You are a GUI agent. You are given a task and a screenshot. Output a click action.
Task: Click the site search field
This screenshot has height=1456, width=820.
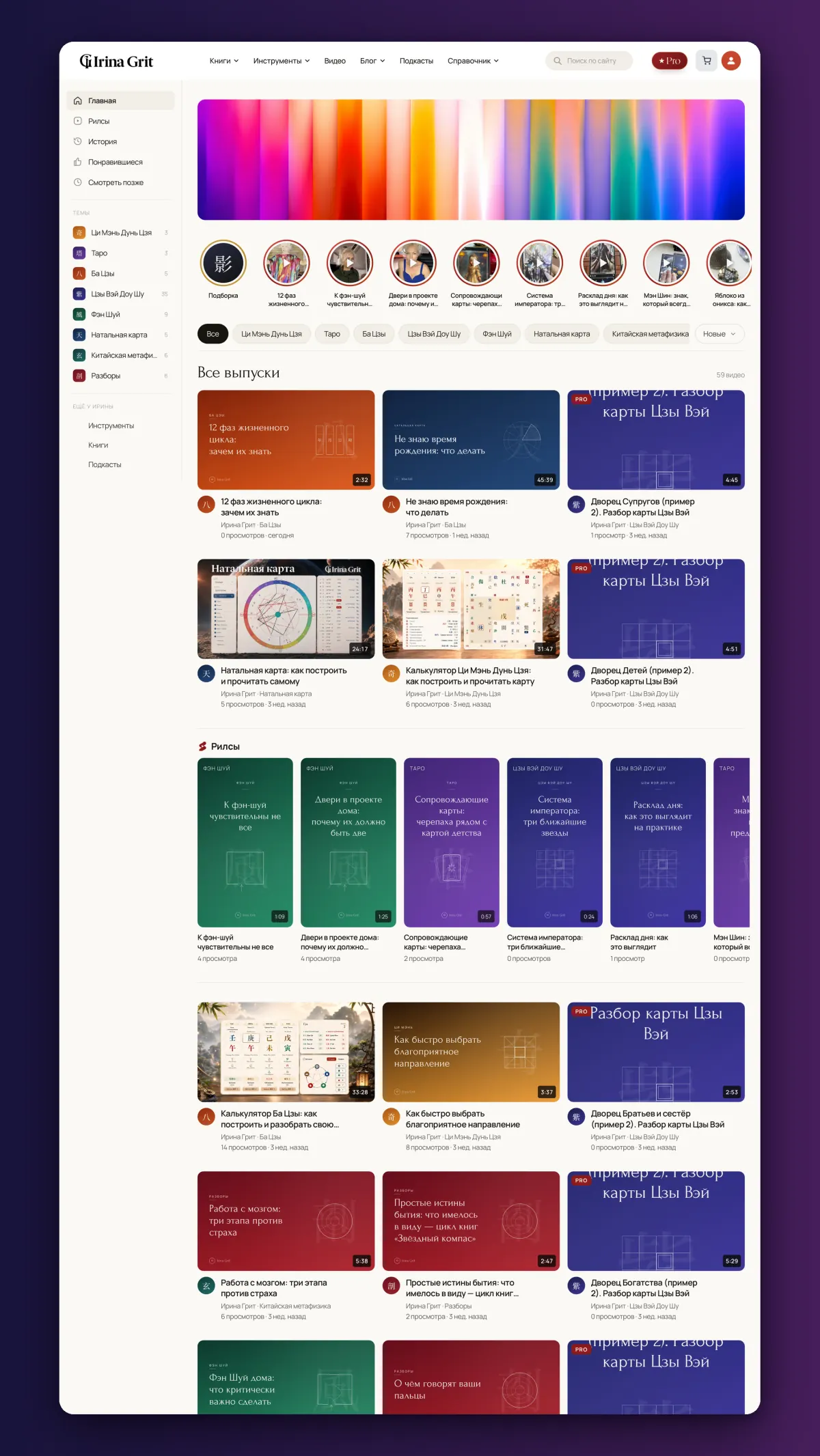(x=589, y=61)
